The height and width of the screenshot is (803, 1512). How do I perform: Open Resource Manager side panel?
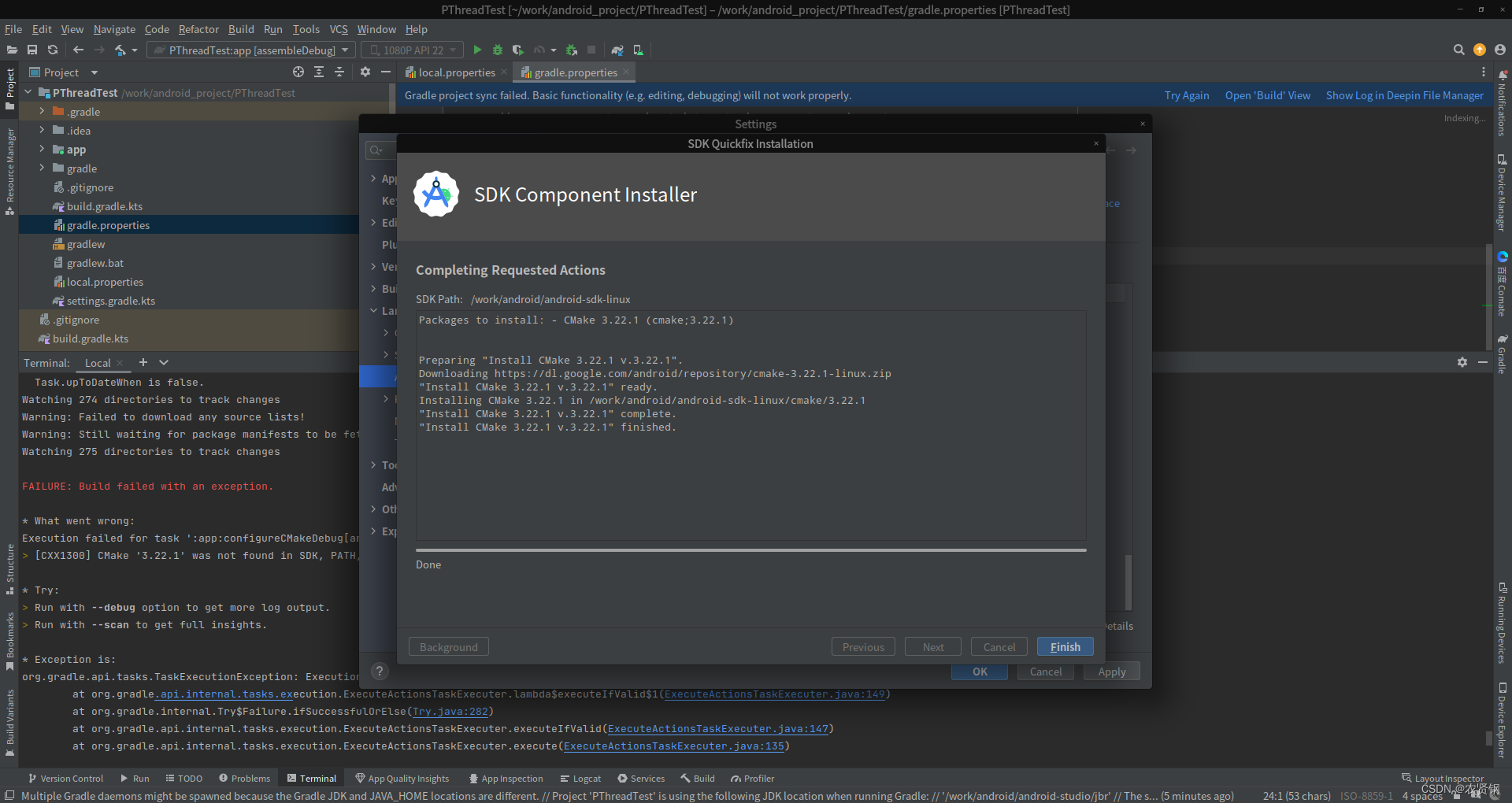10,171
